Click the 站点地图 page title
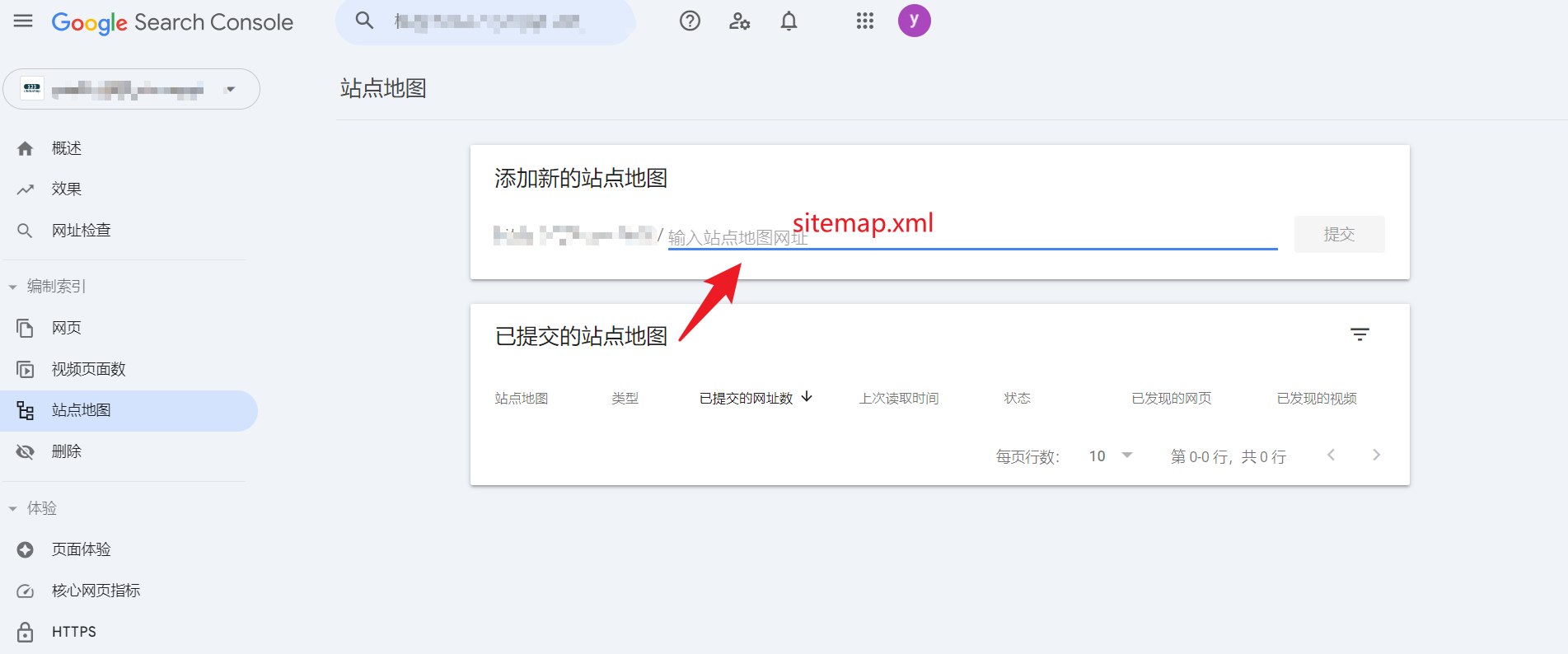This screenshot has height=654, width=1568. pyautogui.click(x=383, y=88)
